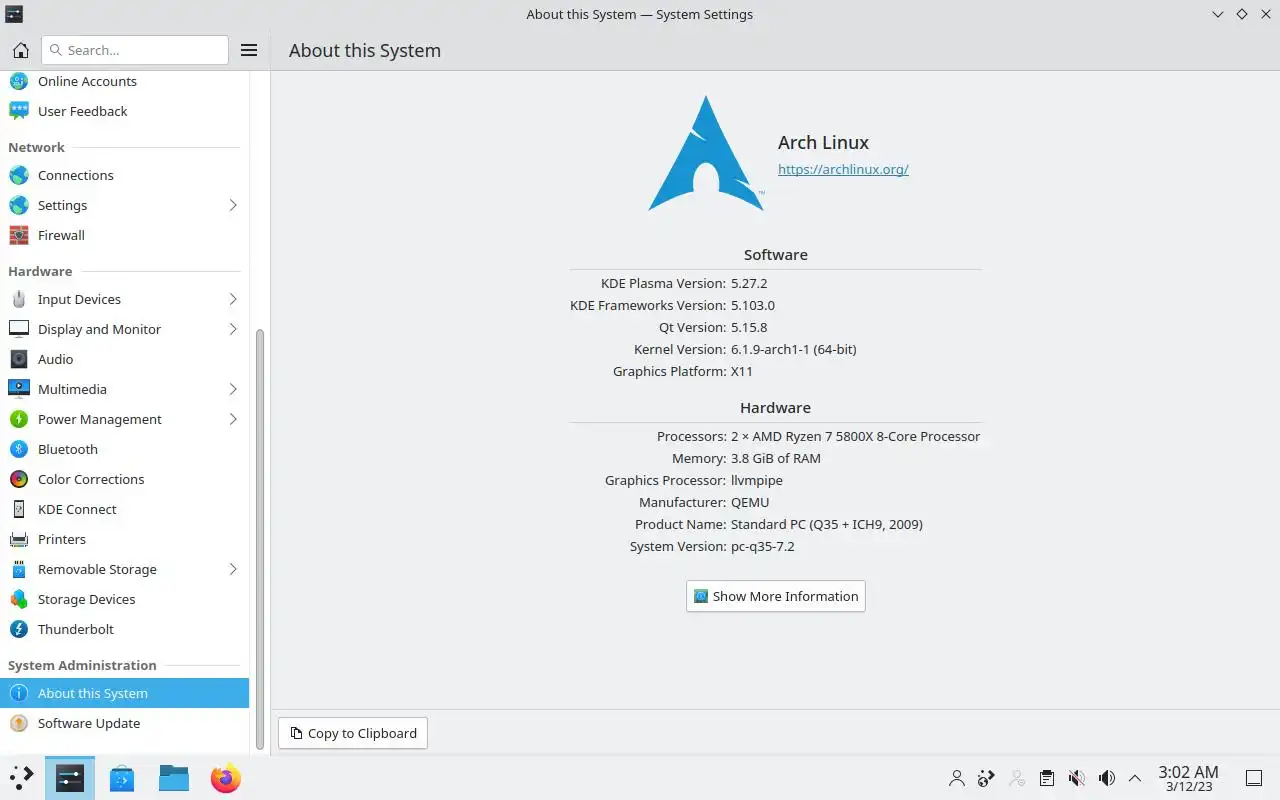
Task: Click the clock showing 3:02 AM
Action: (1188, 778)
